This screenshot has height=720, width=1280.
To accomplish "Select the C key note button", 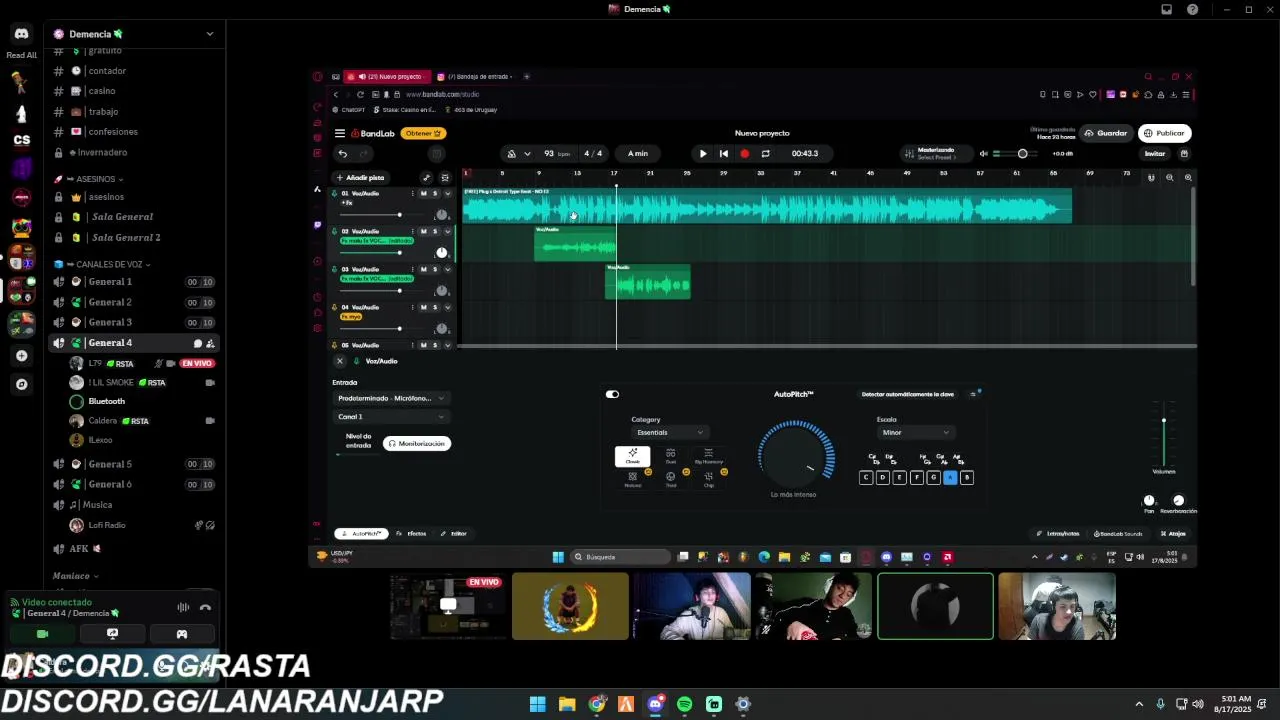I will (x=866, y=478).
